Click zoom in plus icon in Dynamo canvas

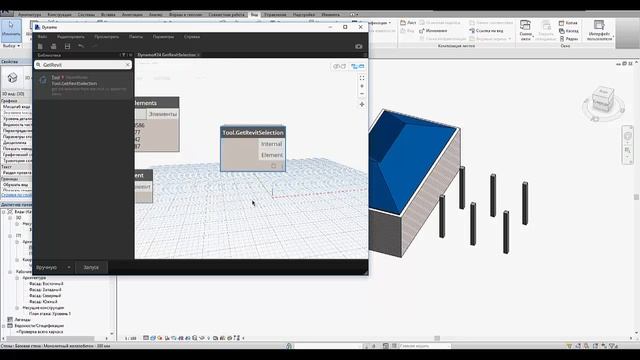click(362, 86)
